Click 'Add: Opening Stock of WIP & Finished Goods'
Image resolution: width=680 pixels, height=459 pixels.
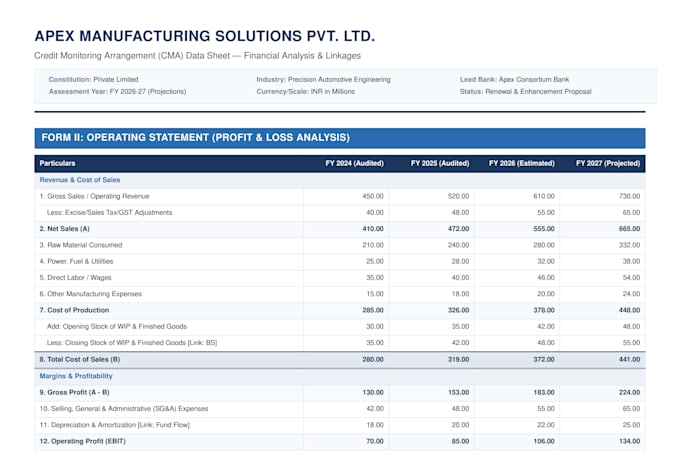click(117, 326)
